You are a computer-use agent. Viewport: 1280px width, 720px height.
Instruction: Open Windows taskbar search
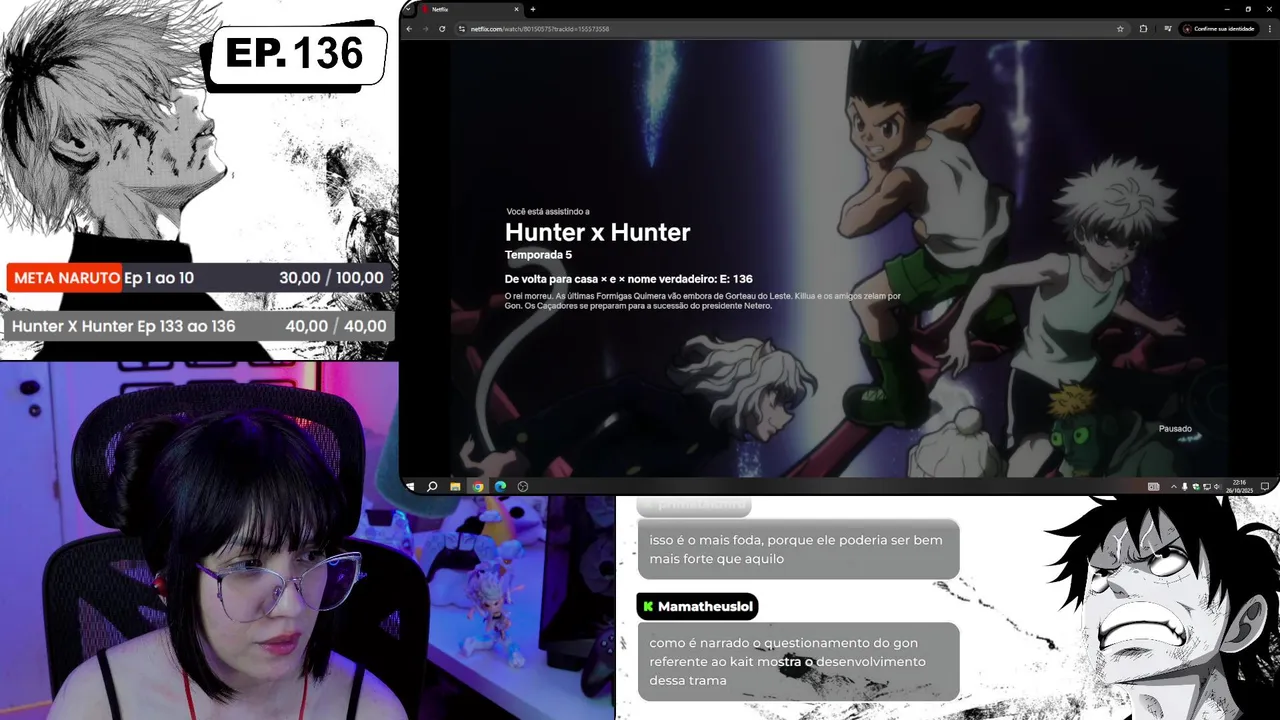[432, 486]
